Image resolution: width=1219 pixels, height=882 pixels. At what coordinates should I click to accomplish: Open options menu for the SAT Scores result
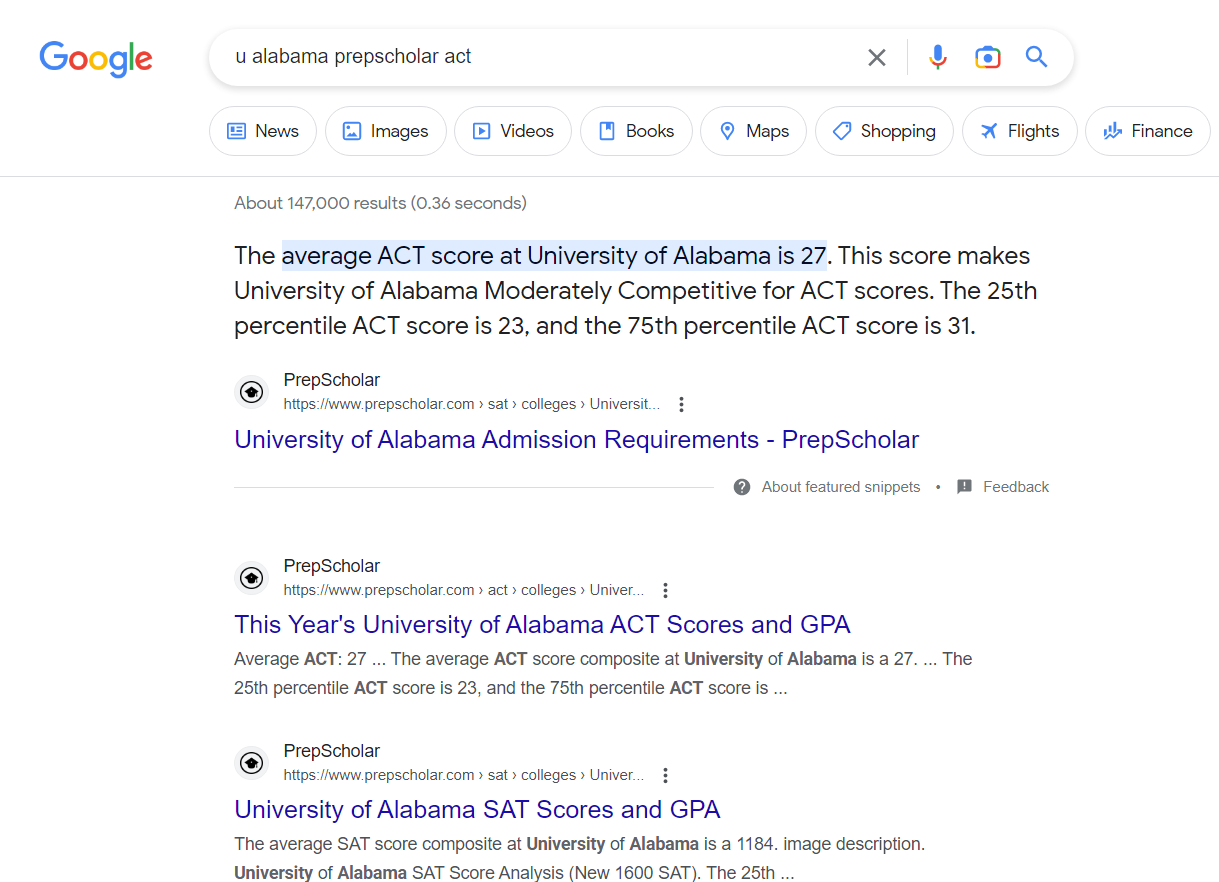[x=665, y=775]
